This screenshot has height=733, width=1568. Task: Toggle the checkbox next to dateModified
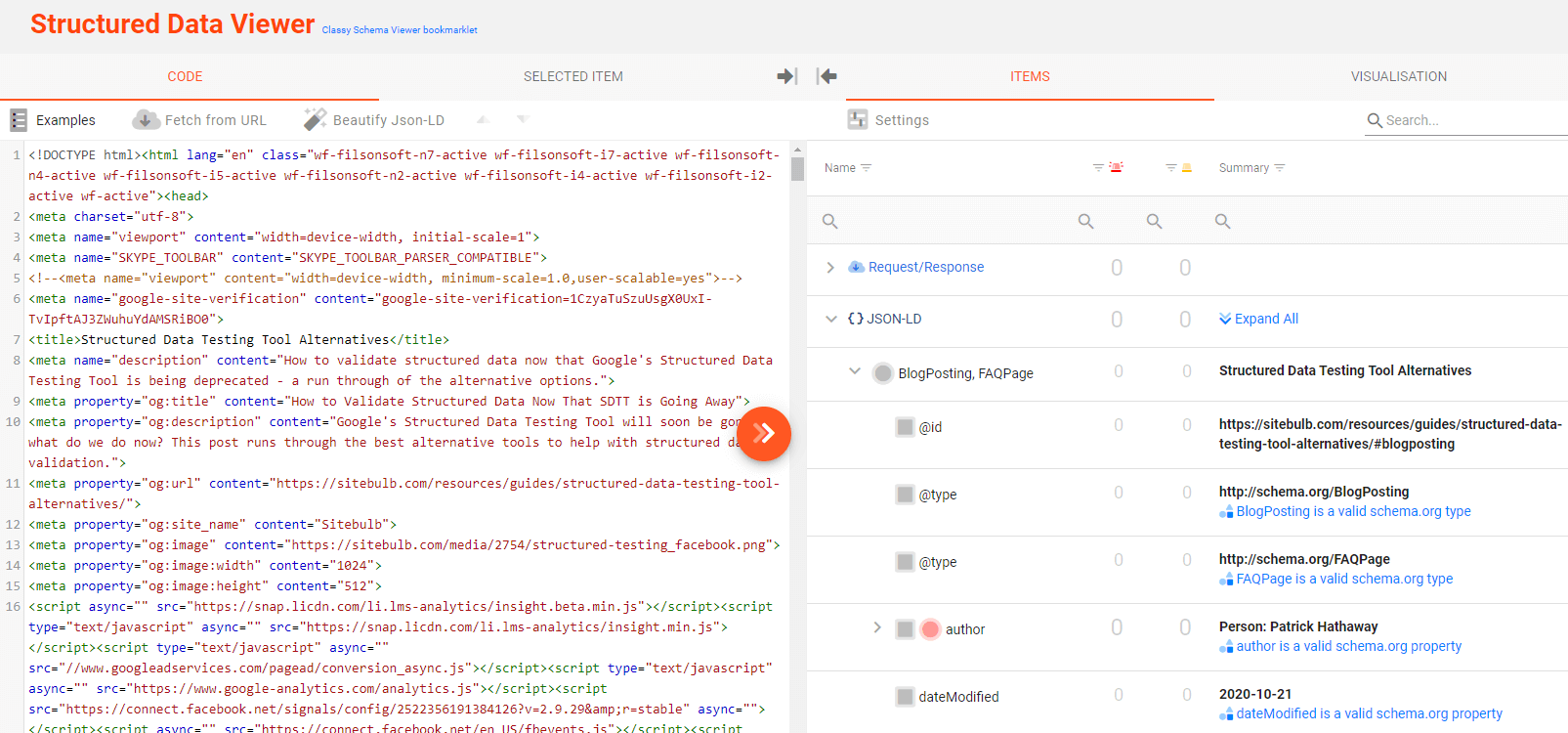(905, 697)
